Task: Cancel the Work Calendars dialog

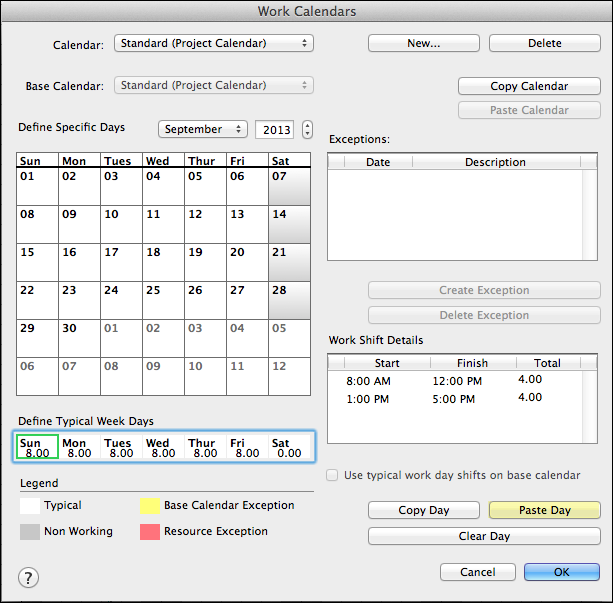Action: pos(475,572)
